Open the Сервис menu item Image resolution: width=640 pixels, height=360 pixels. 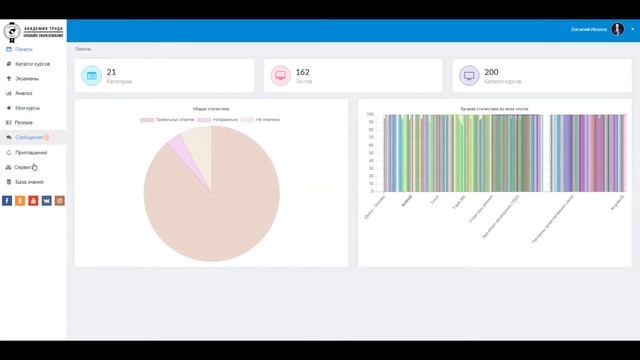(23, 167)
